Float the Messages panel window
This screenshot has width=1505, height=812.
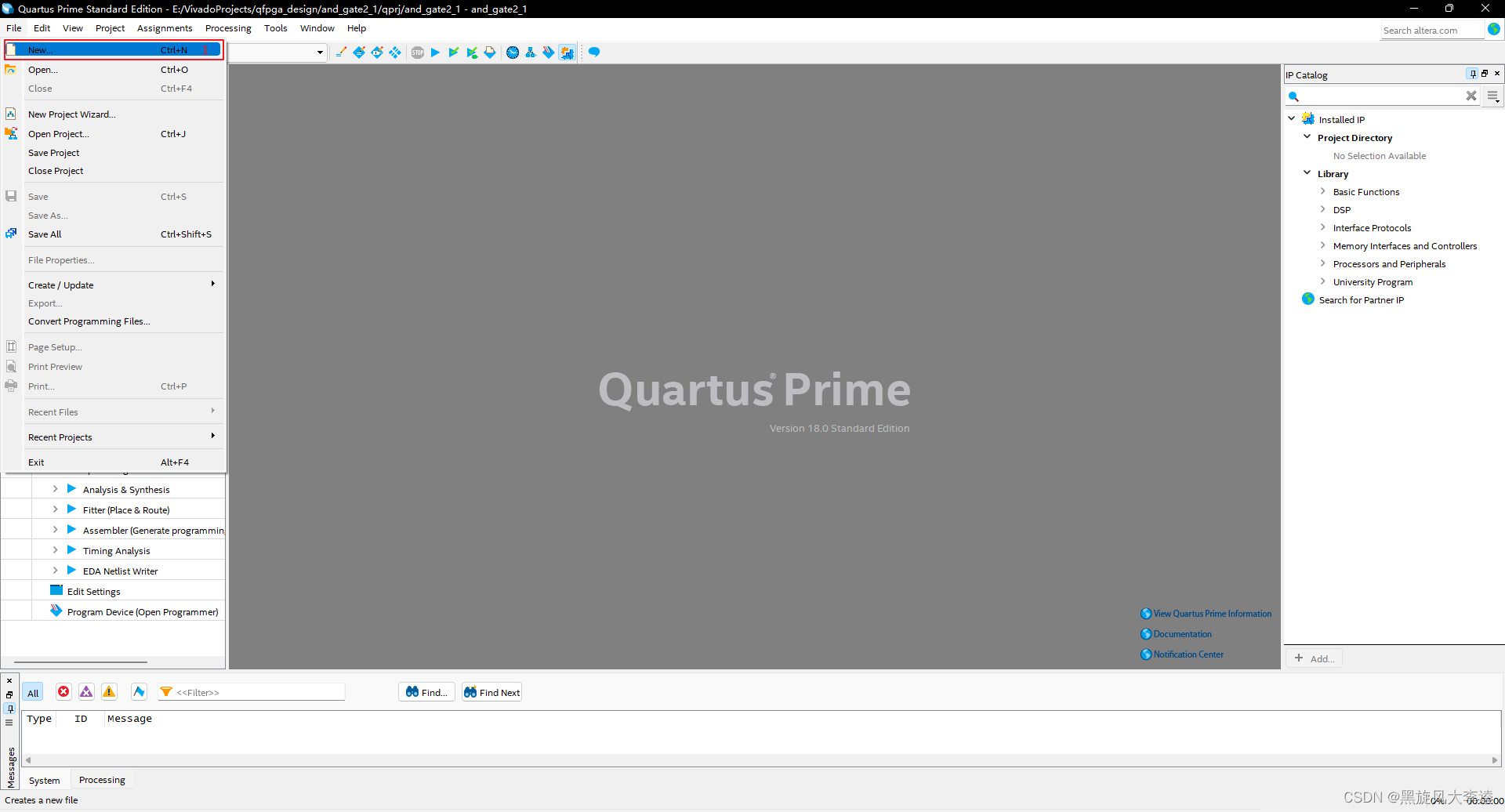coord(9,694)
